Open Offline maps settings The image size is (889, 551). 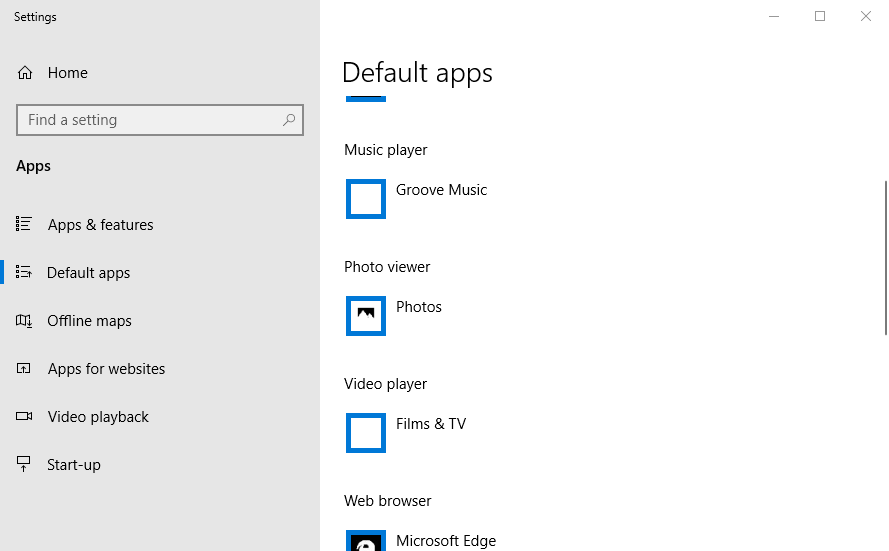click(89, 321)
